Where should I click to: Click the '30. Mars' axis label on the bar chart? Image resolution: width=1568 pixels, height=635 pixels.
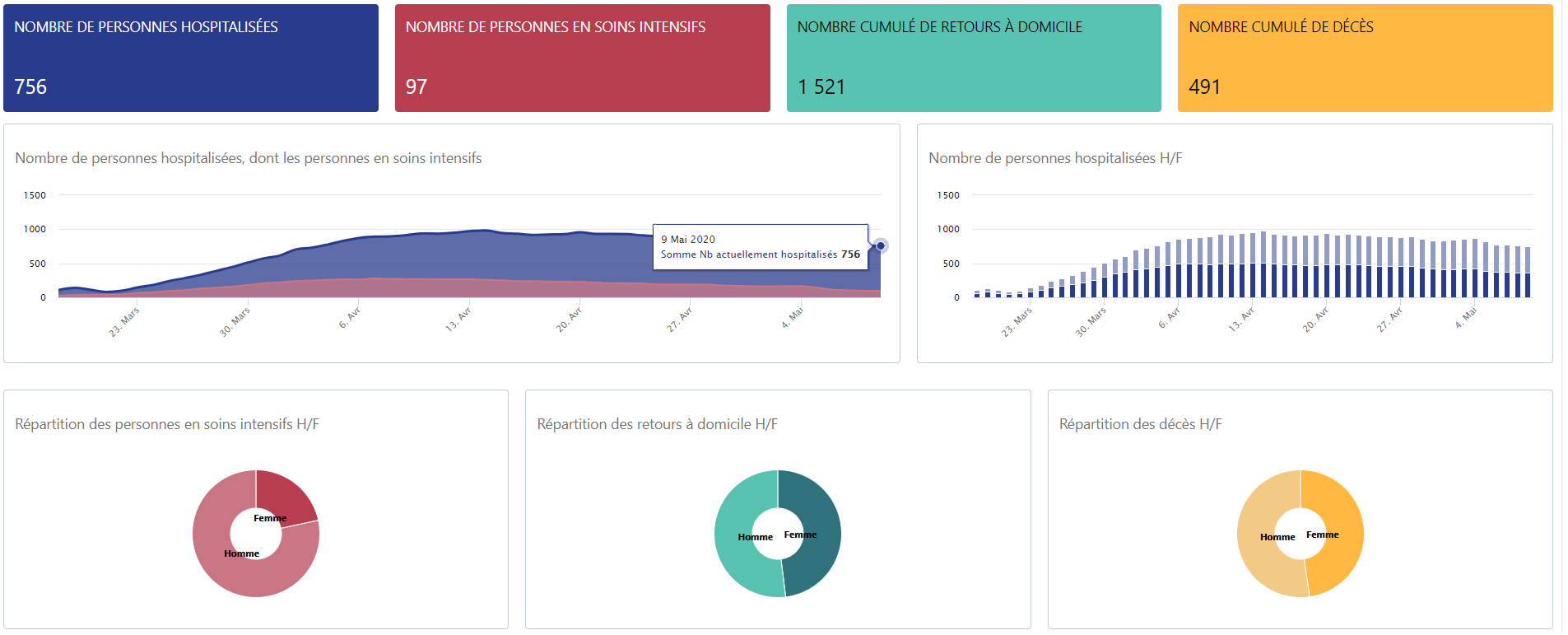pyautogui.click(x=1091, y=322)
